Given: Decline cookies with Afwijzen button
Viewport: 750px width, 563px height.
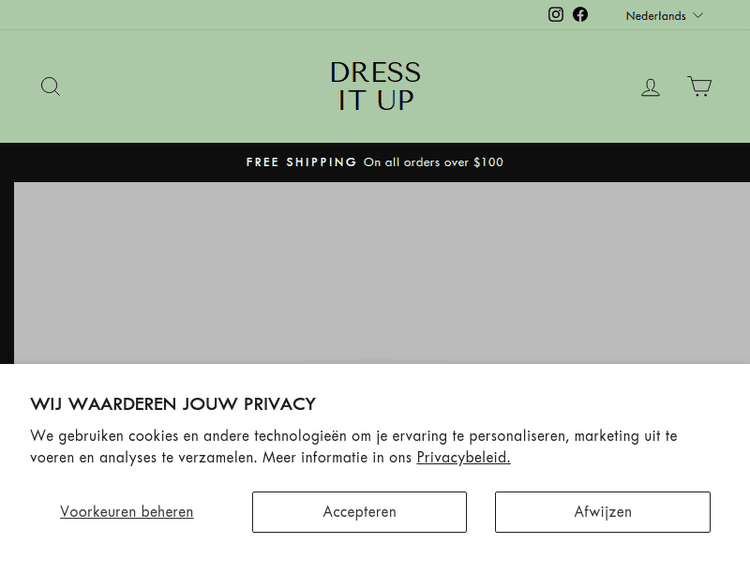Looking at the screenshot, I should pos(603,512).
